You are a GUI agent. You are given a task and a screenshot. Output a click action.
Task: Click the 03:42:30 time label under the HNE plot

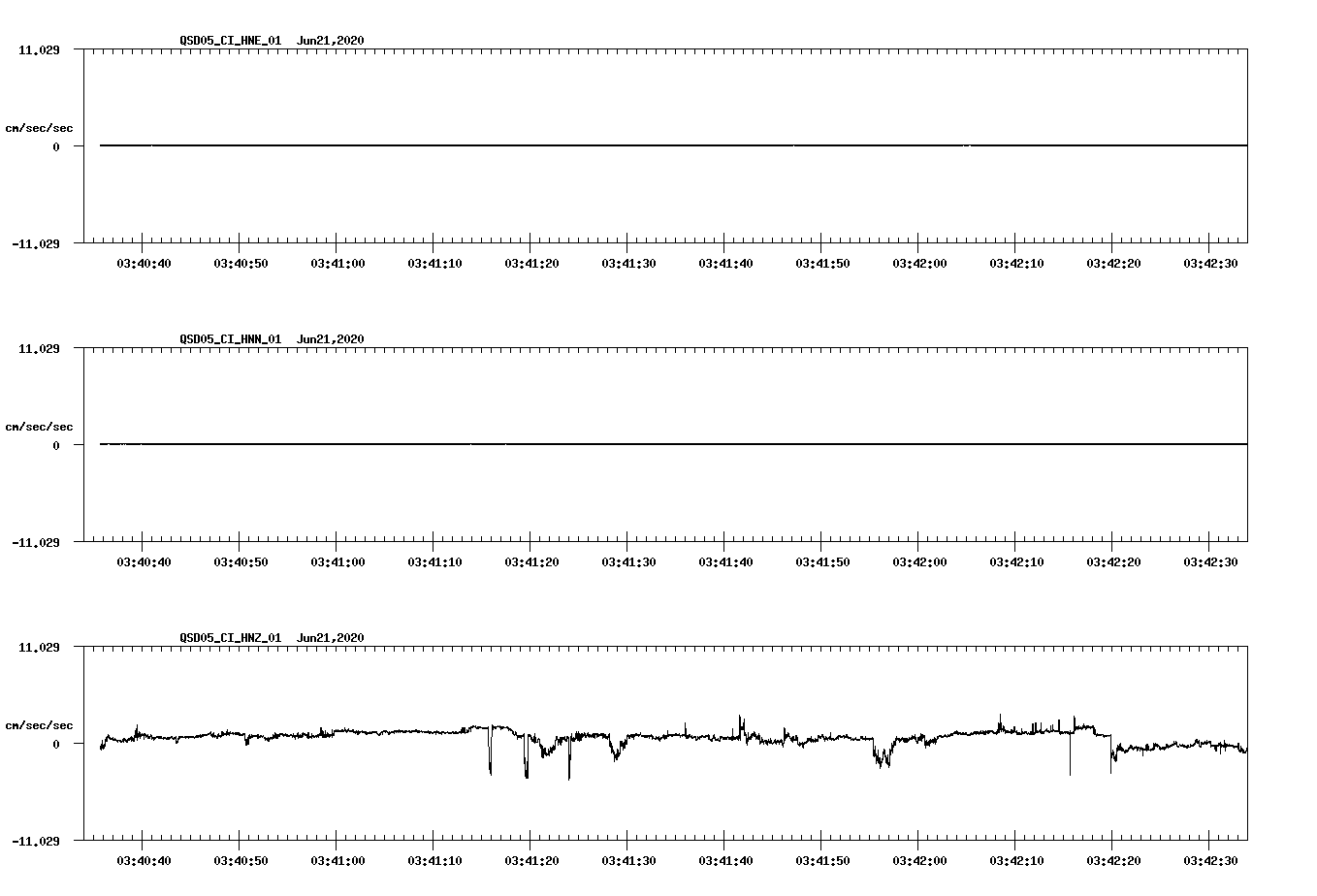point(1210,264)
